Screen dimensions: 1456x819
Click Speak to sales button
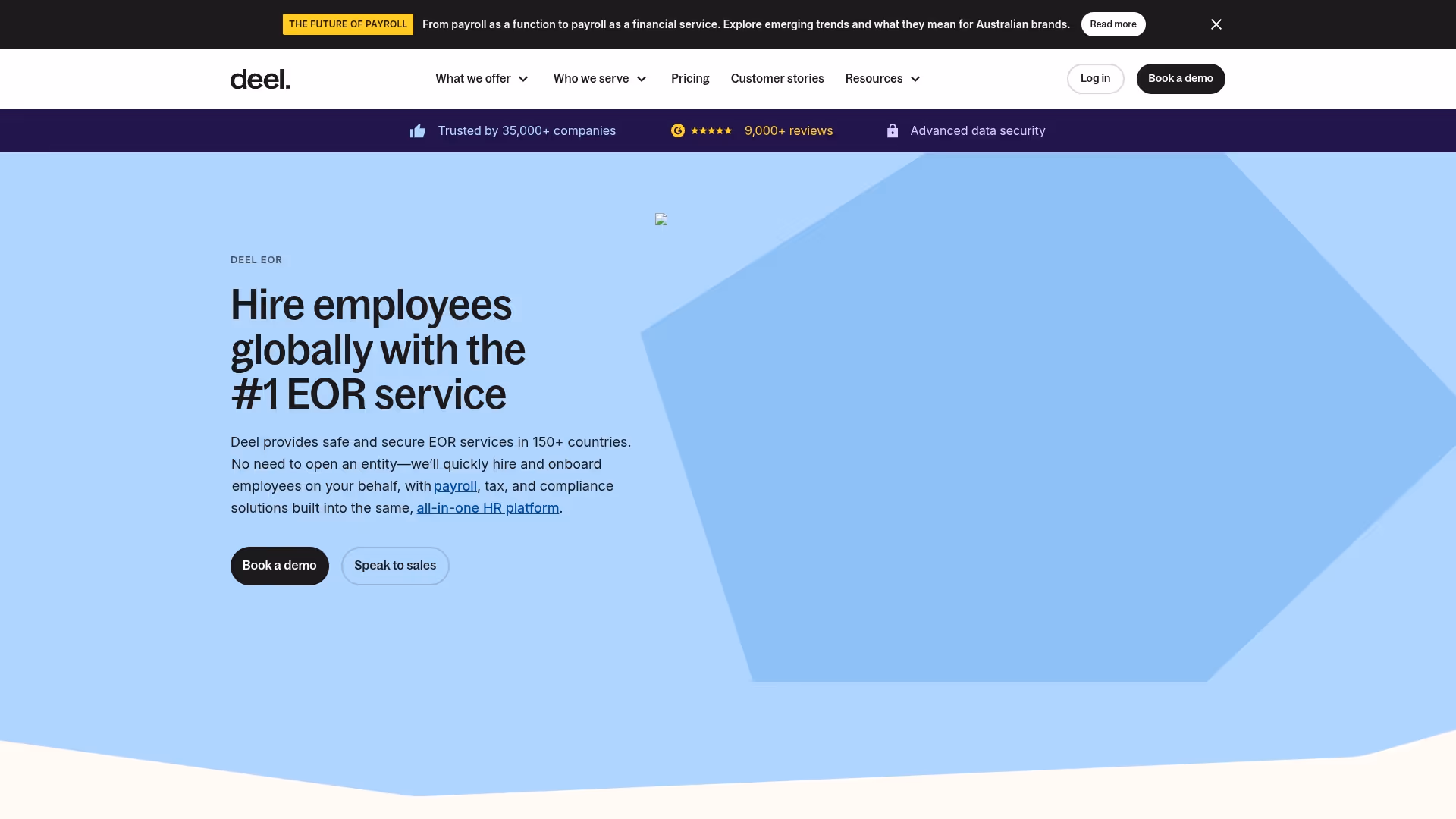pos(395,566)
